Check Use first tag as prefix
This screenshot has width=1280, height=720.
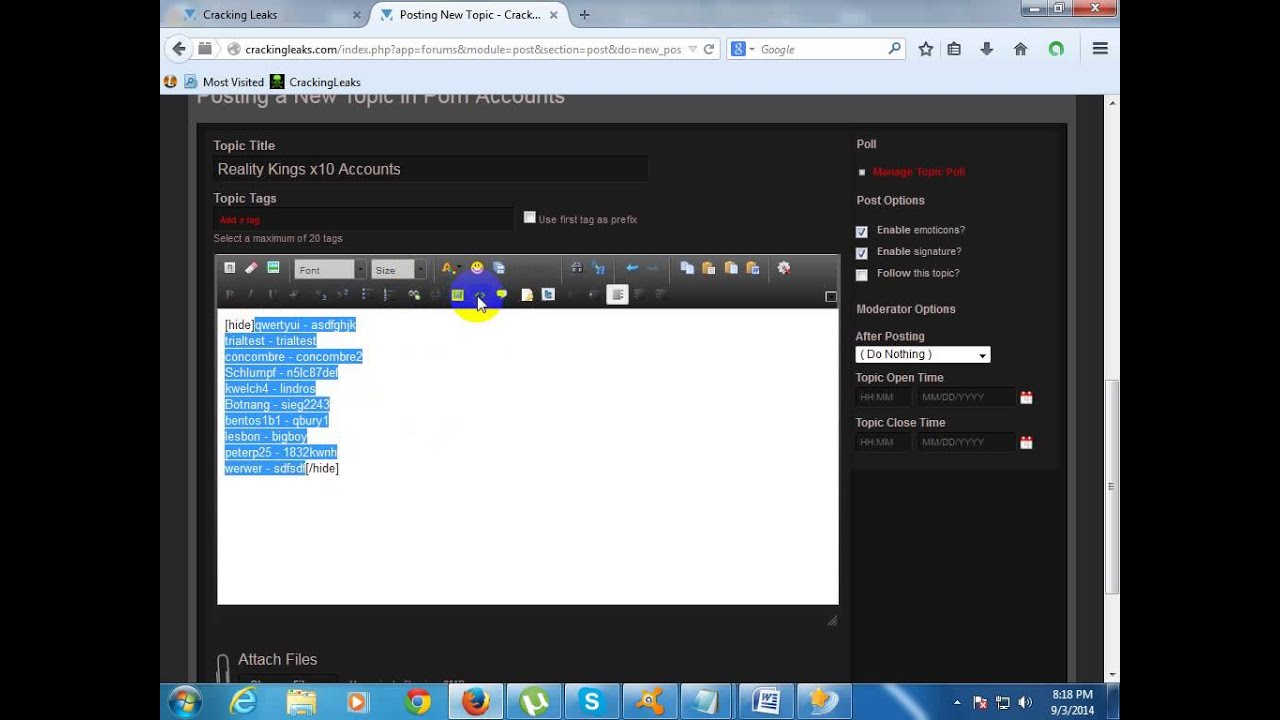530,217
